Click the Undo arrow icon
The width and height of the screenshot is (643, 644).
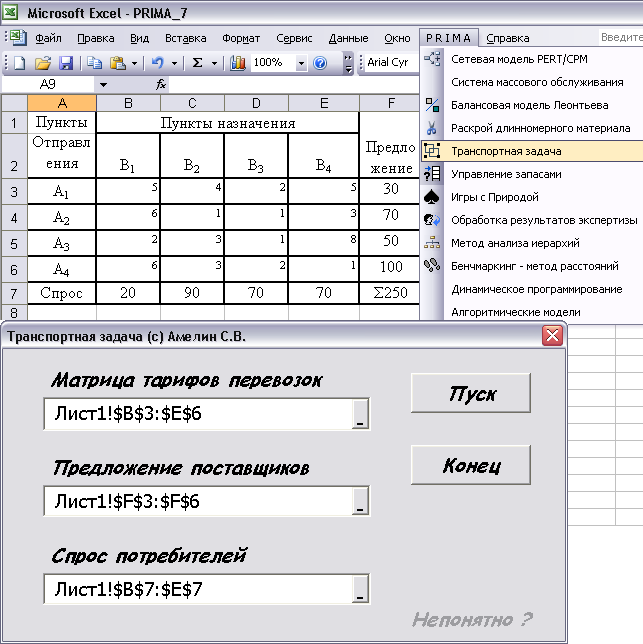[158, 63]
